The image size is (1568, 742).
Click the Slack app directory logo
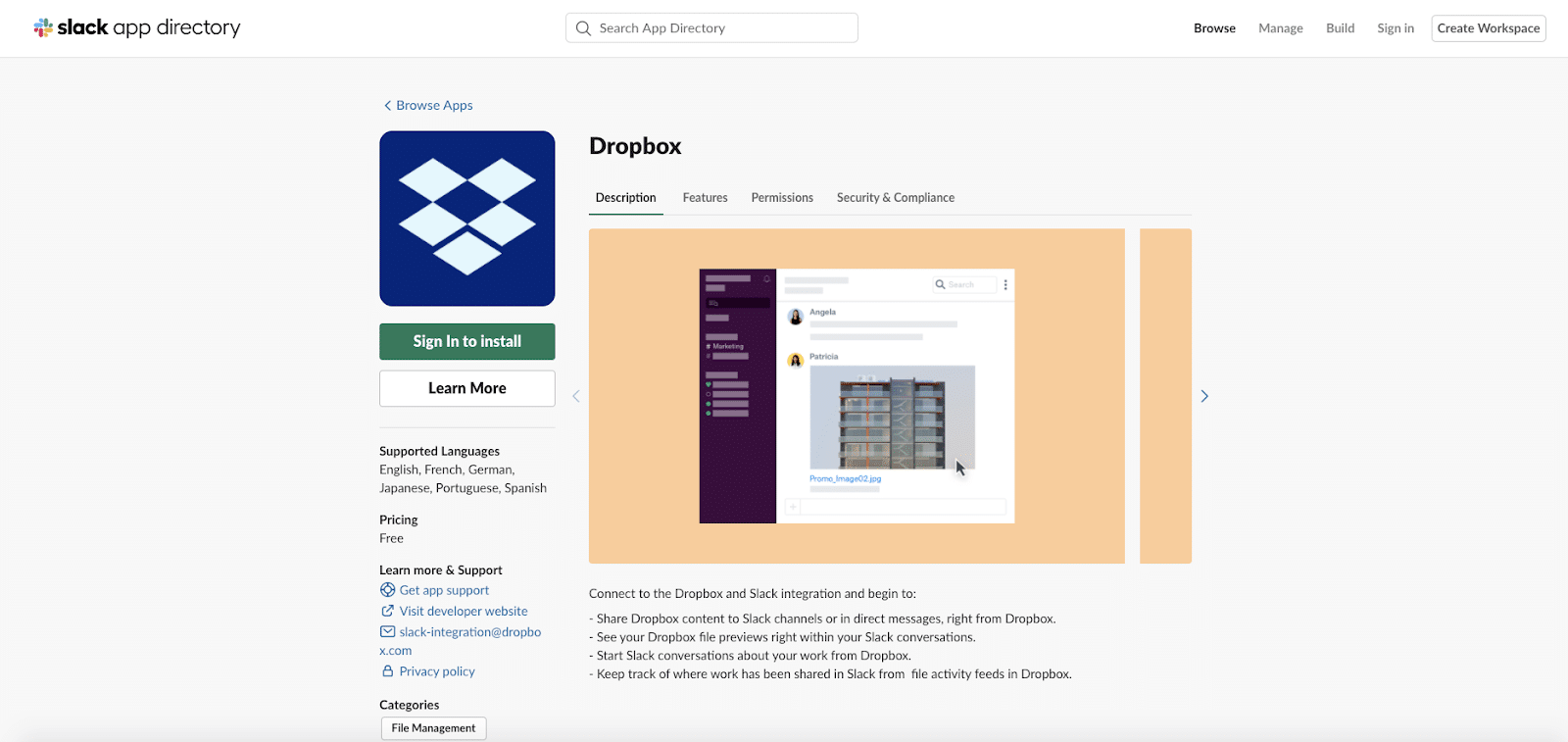[137, 27]
